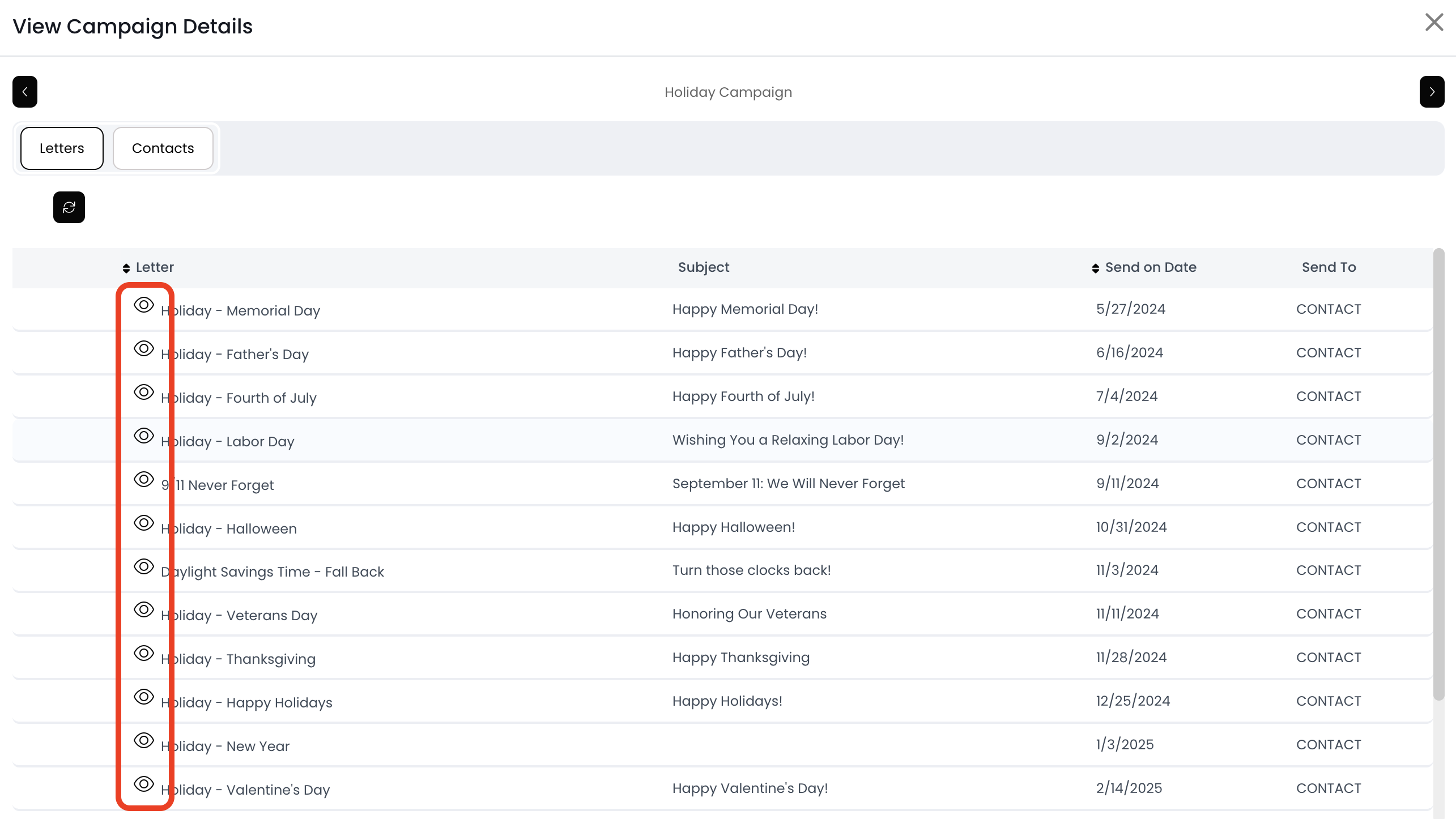Go to next campaign with right chevron
The image size is (1456, 819).
tap(1432, 92)
